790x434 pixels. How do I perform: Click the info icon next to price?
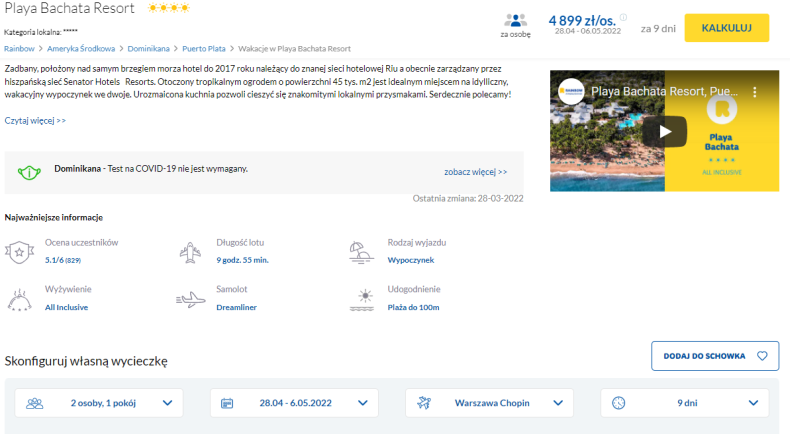point(623,17)
